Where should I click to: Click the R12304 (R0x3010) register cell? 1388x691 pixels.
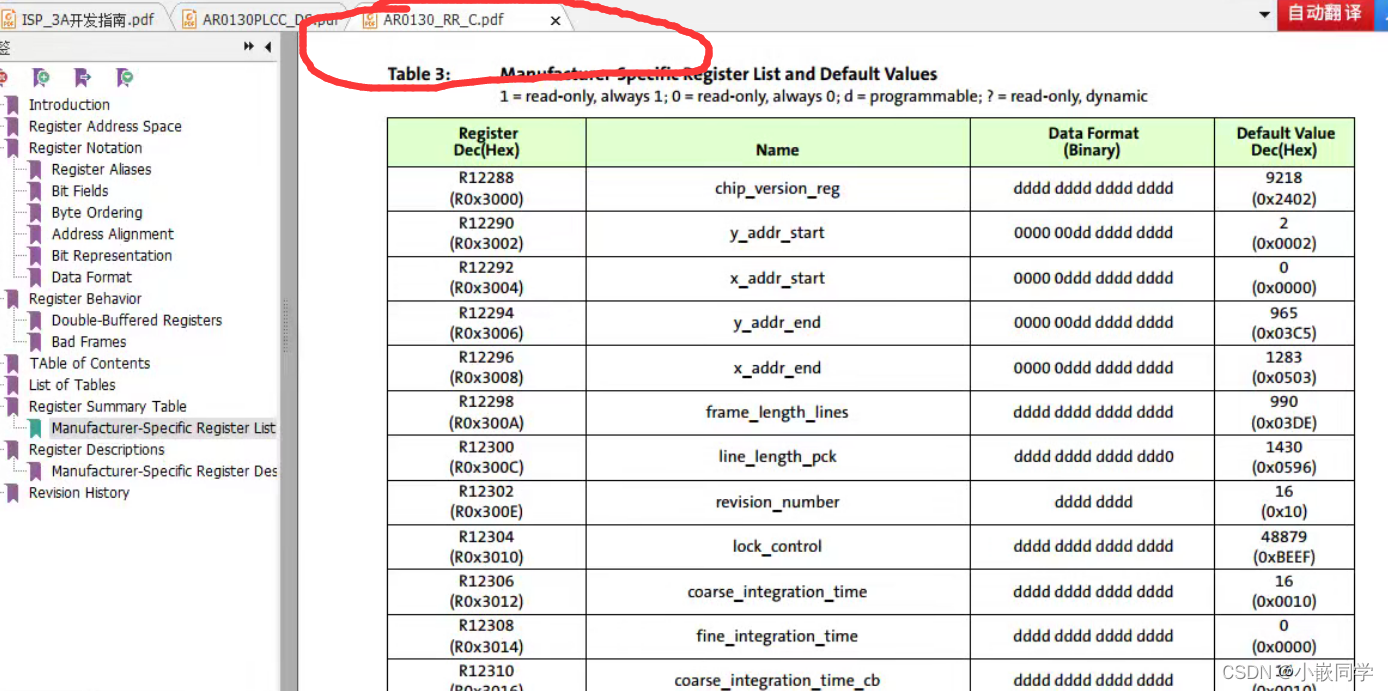point(487,547)
